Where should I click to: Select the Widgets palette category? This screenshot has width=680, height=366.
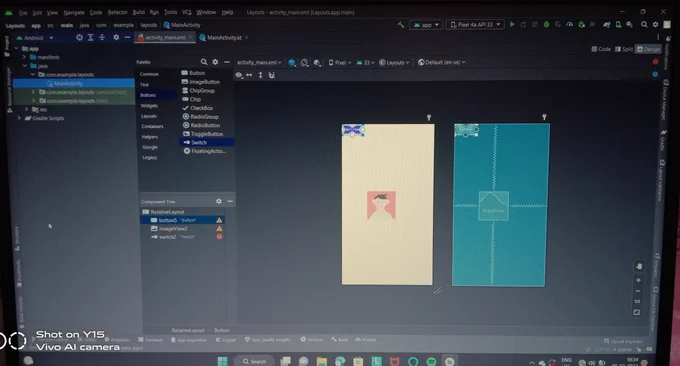point(149,106)
